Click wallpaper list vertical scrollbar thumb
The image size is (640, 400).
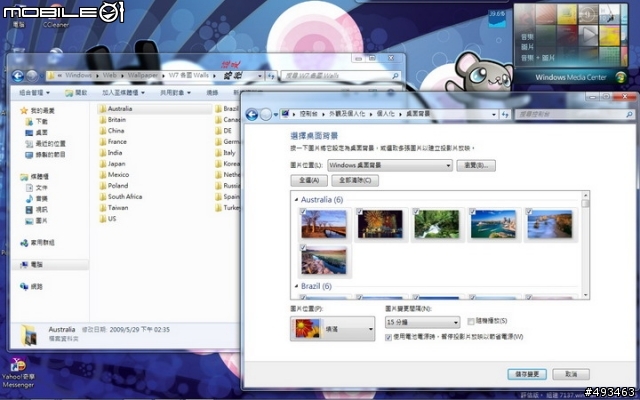(586, 203)
